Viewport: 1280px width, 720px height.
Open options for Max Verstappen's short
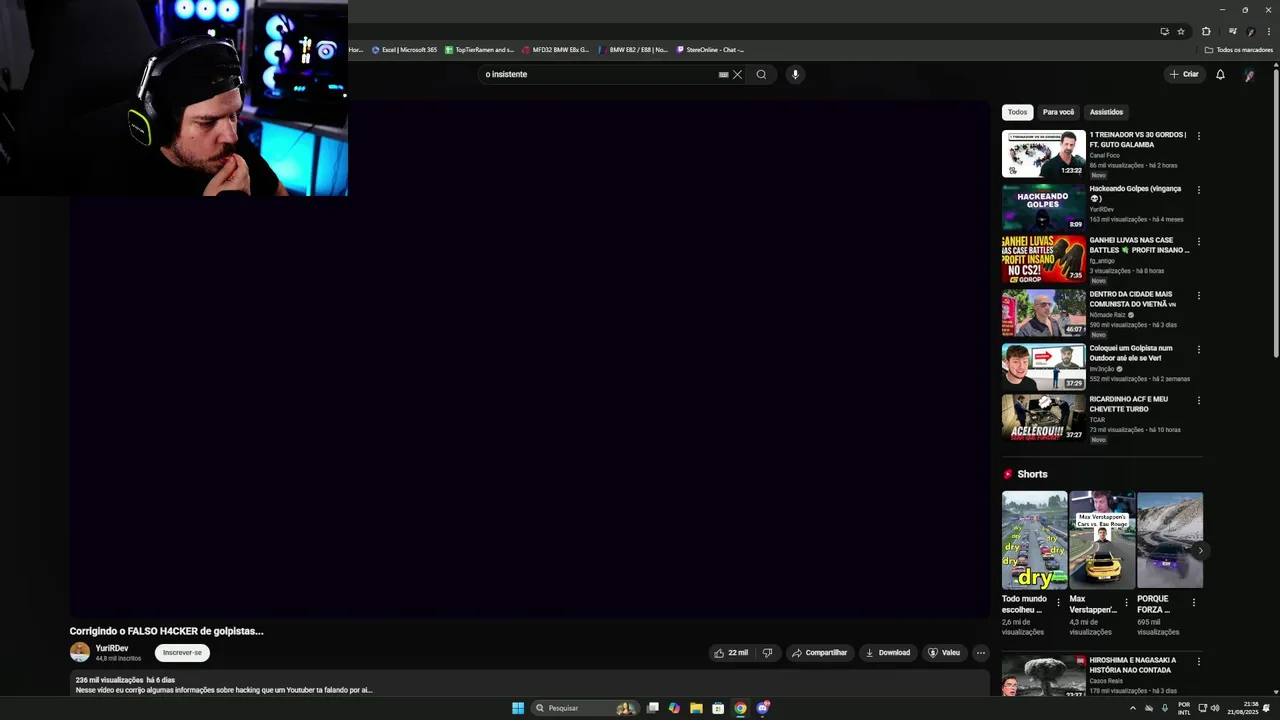pyautogui.click(x=1126, y=602)
